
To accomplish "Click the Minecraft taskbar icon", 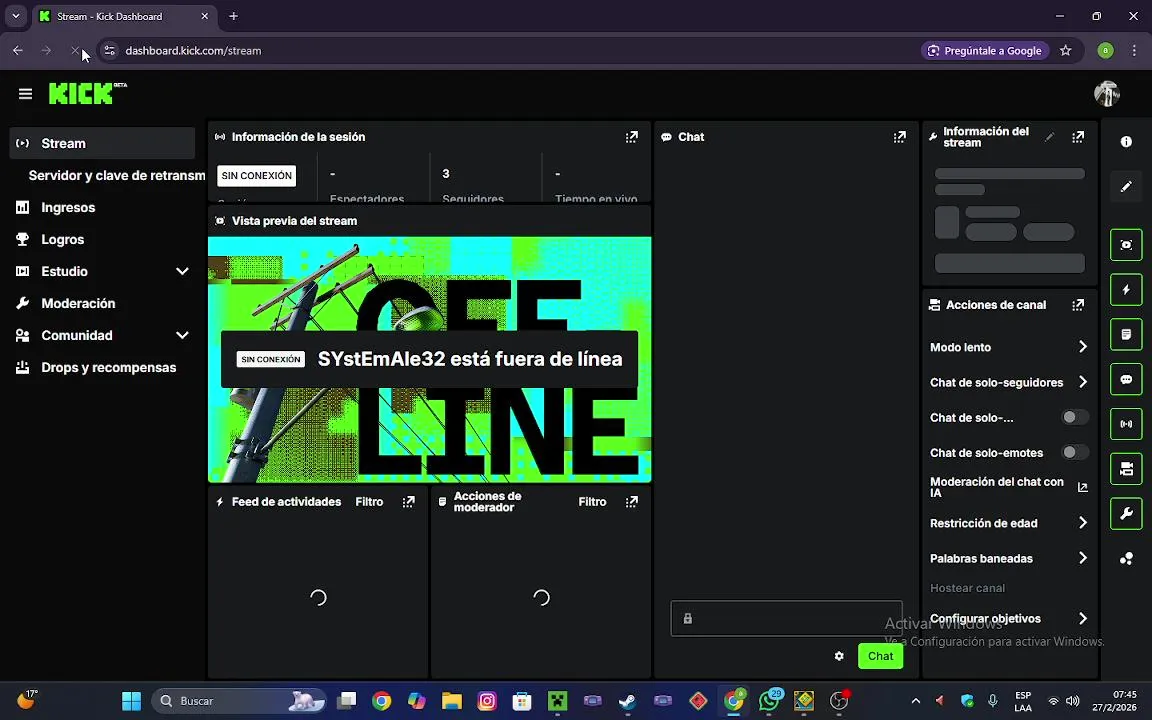I will pos(557,701).
